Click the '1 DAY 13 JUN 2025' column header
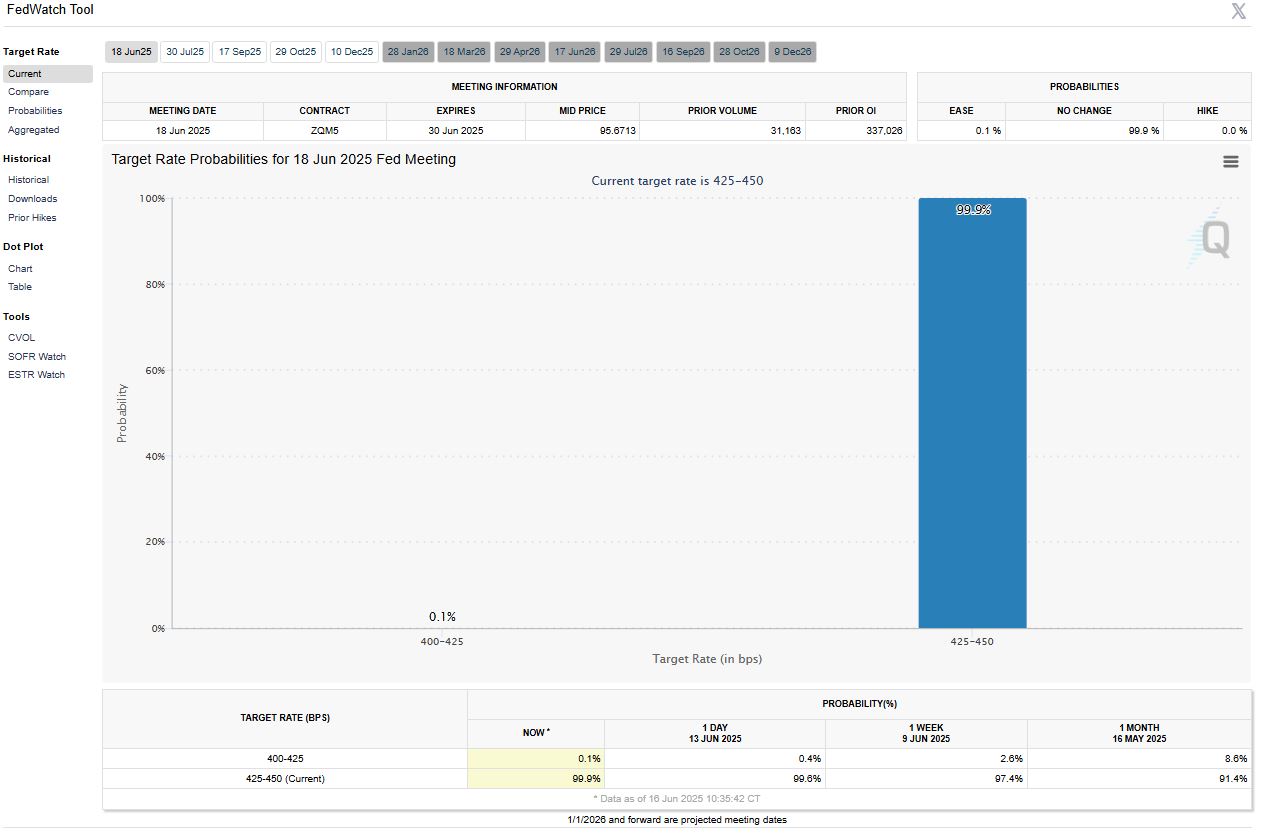This screenshot has height=833, width=1261. coord(714,733)
